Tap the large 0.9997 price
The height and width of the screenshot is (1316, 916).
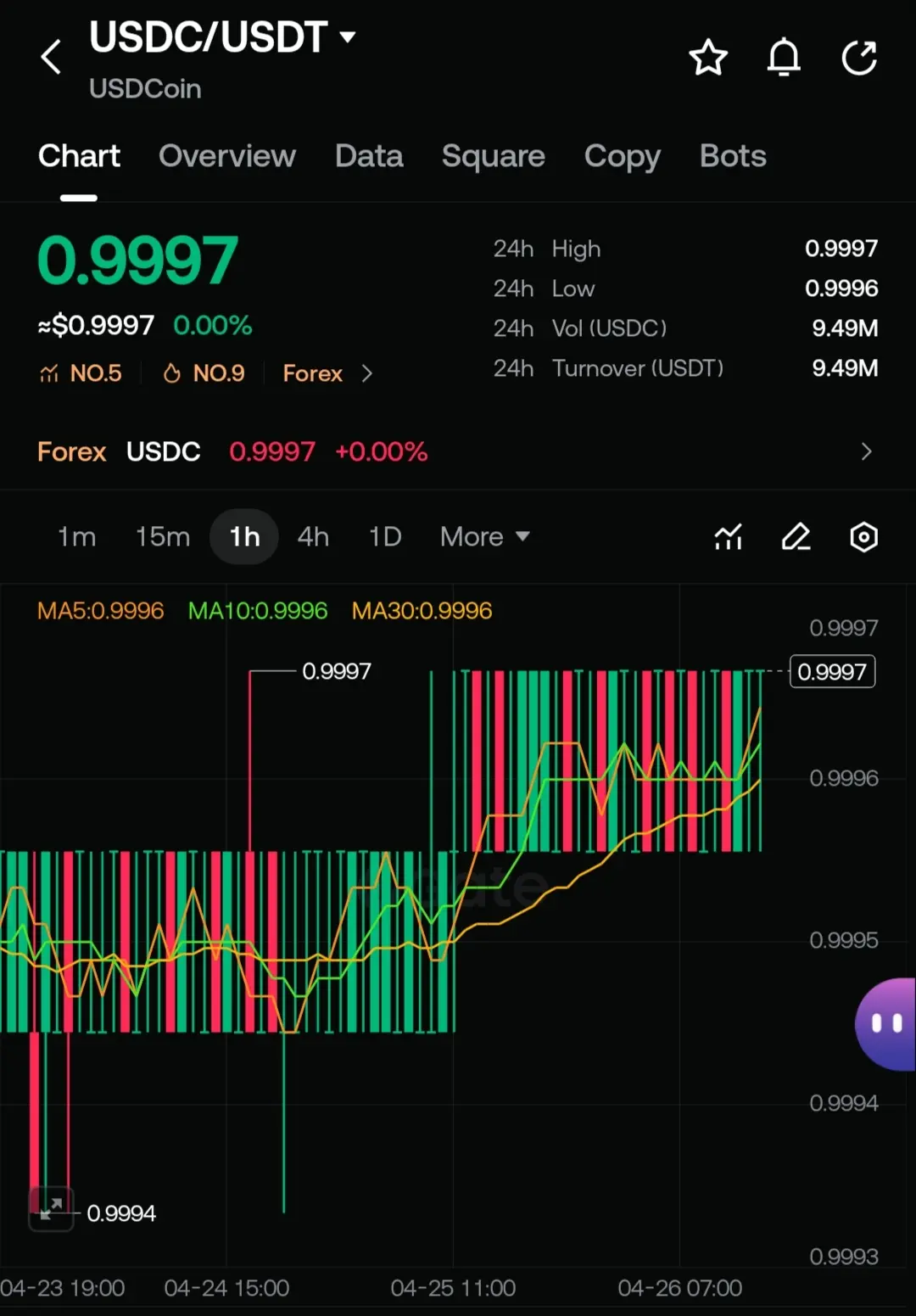click(x=137, y=261)
